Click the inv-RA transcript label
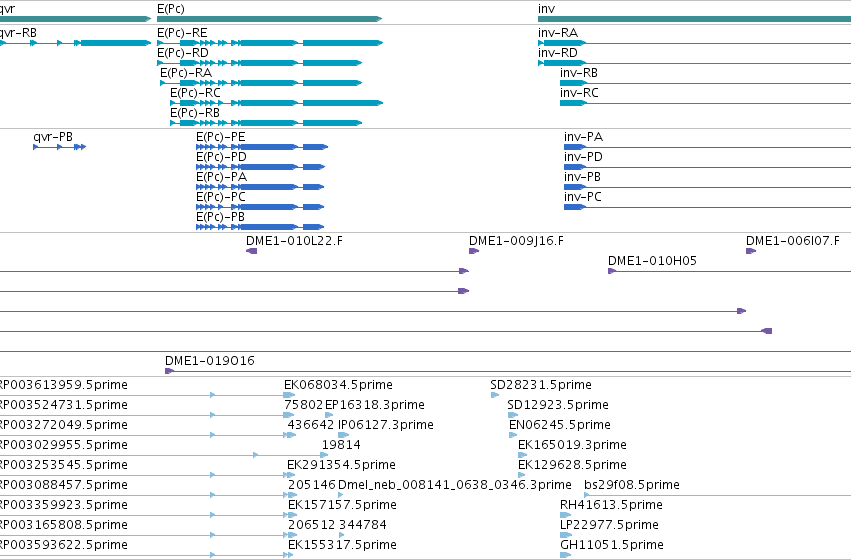The image size is (851, 560). (x=558, y=33)
